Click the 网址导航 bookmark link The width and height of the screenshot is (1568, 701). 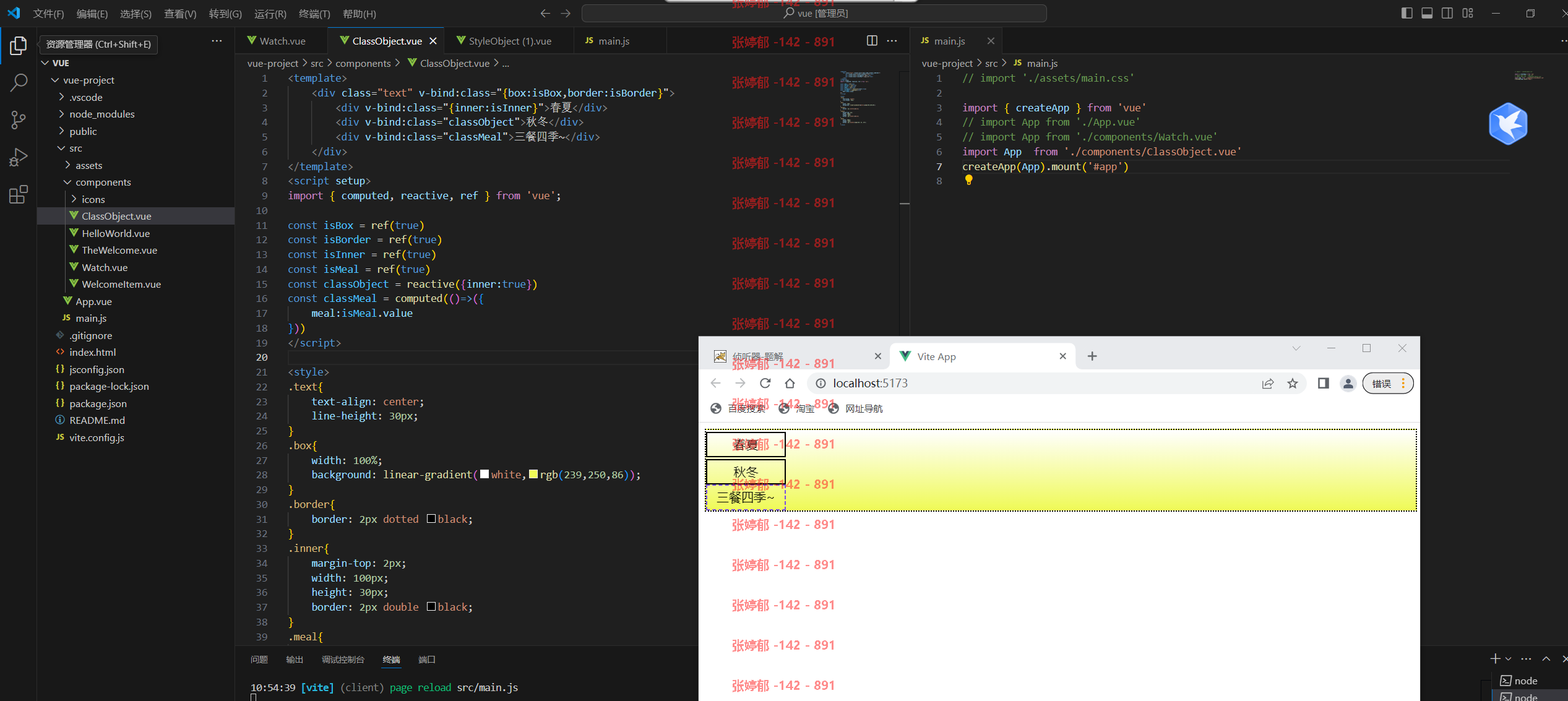point(855,408)
